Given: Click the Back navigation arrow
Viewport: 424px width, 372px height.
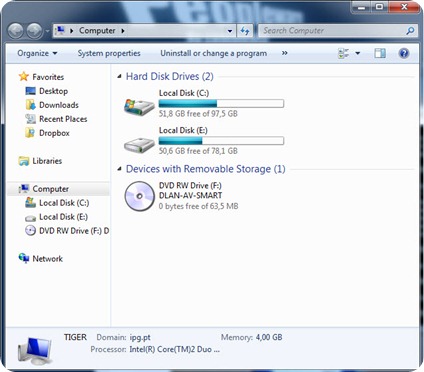Looking at the screenshot, I should (x=15, y=31).
